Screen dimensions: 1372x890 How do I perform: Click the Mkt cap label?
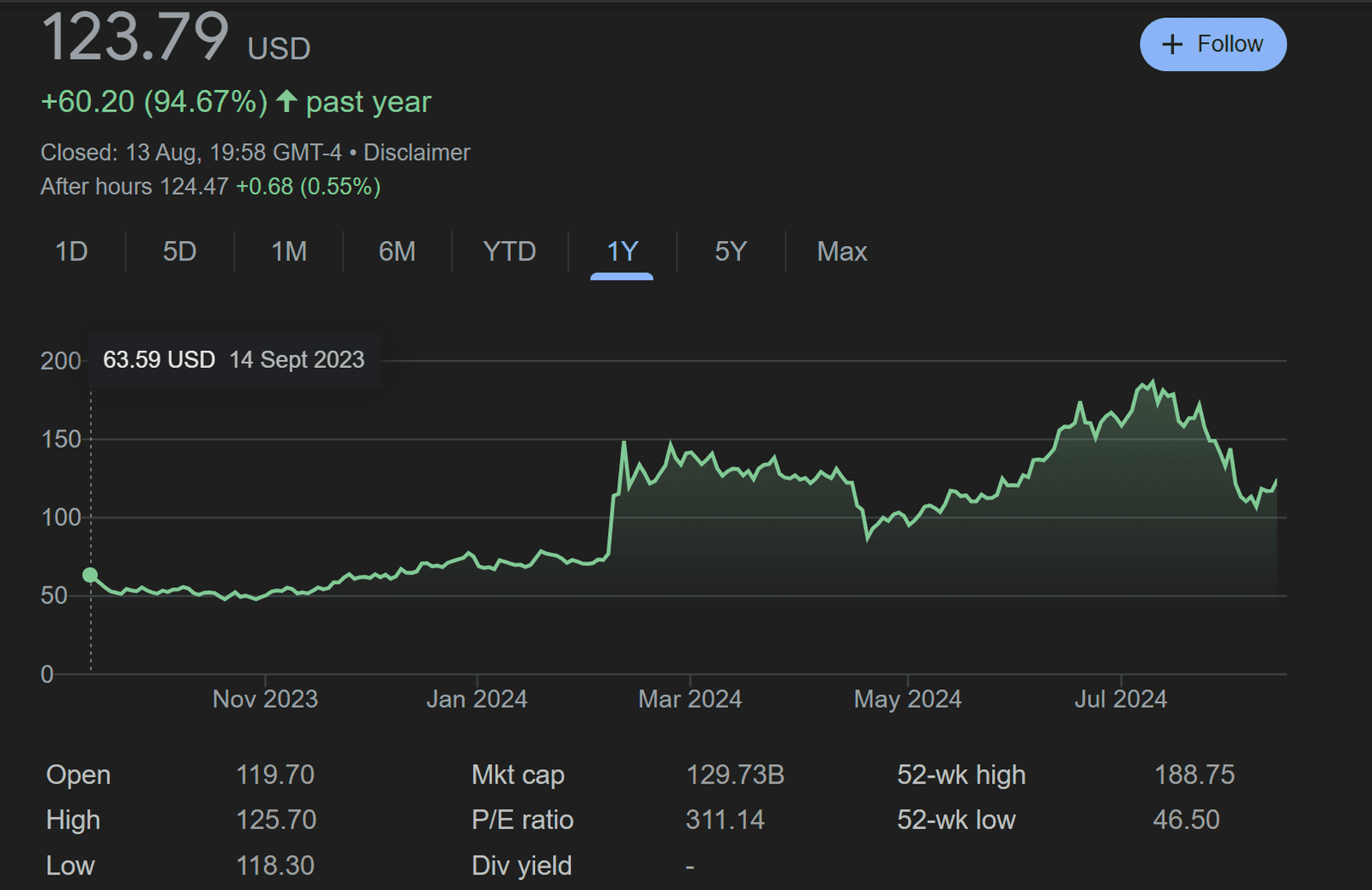click(518, 775)
